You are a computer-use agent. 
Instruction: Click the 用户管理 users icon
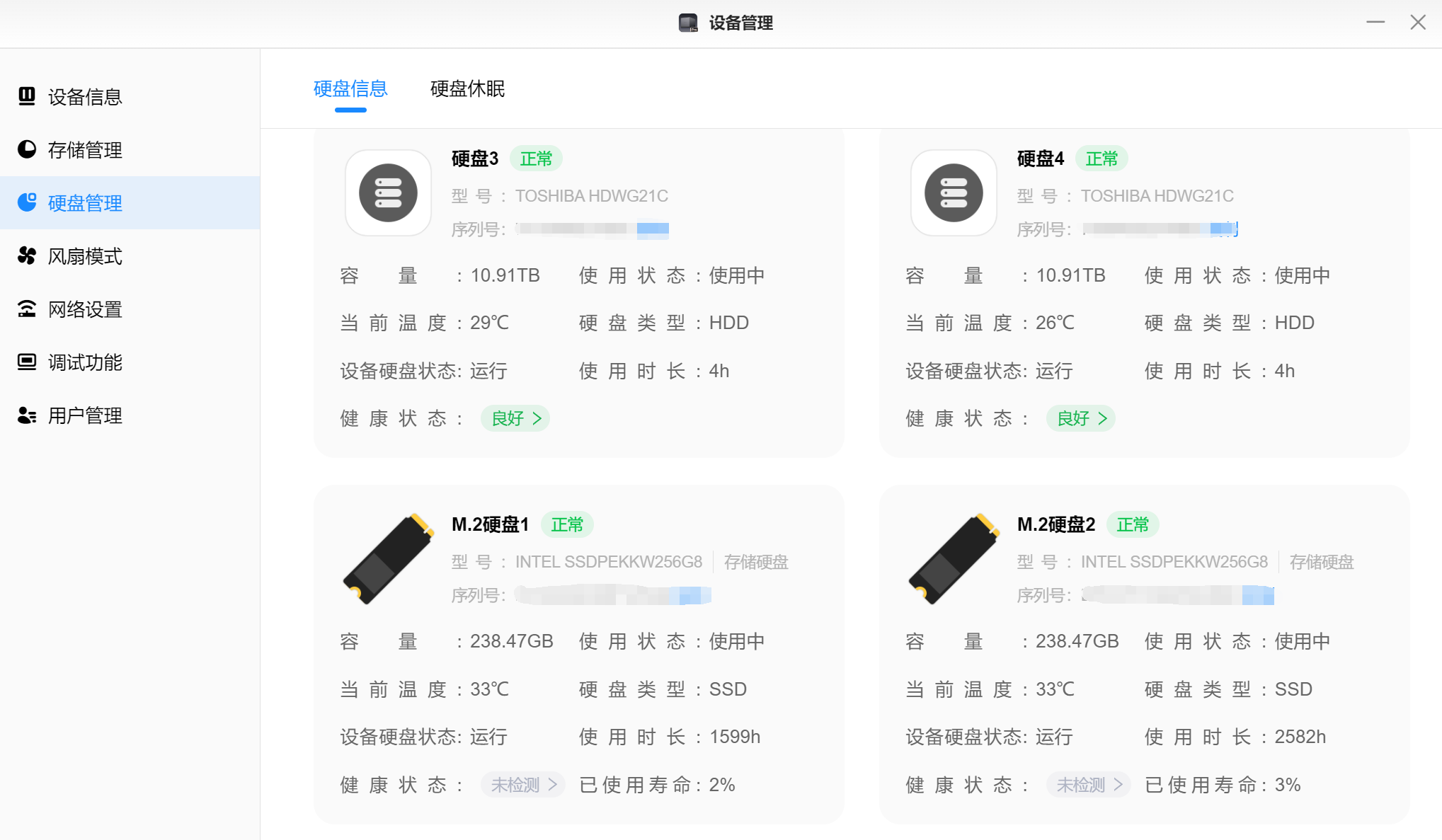(27, 415)
